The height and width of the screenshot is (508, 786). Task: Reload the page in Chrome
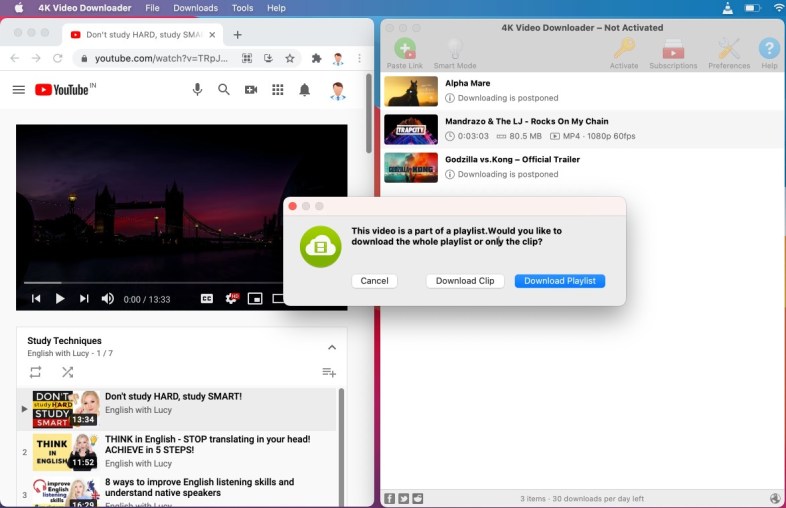[x=58, y=58]
